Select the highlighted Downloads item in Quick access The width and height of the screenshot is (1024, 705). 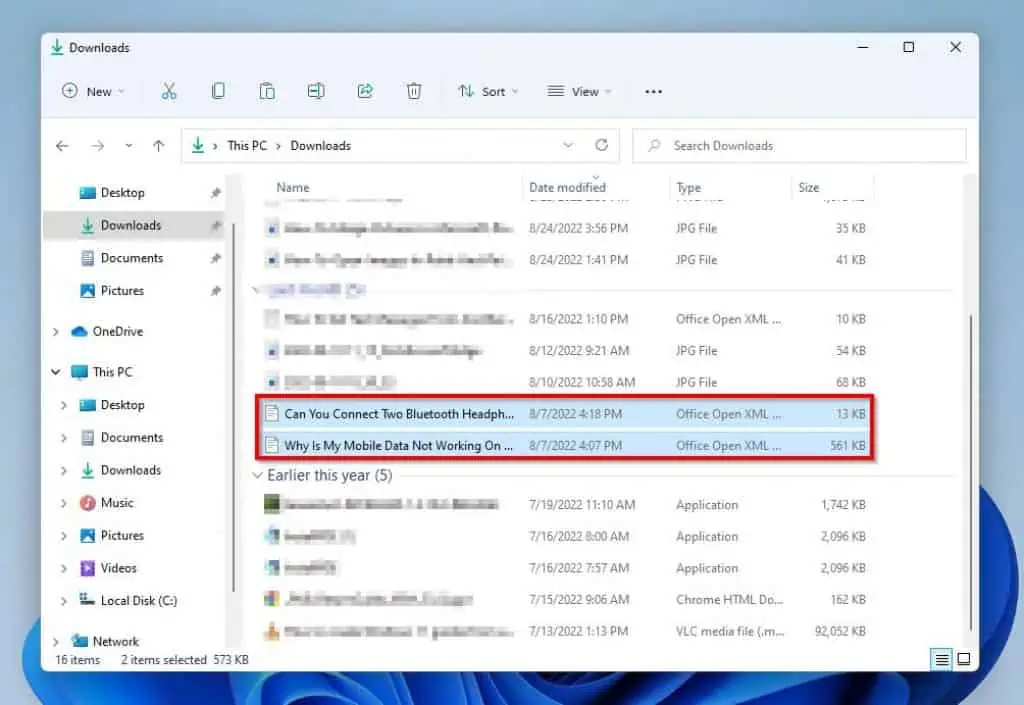[x=134, y=225]
